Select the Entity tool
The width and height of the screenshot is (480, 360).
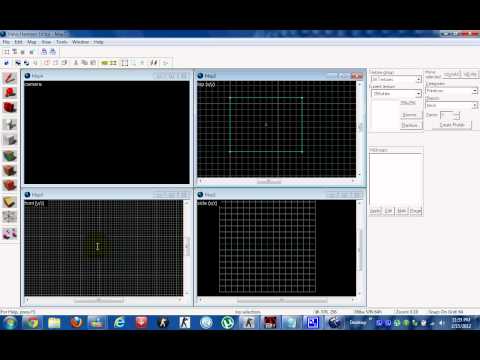click(x=10, y=124)
